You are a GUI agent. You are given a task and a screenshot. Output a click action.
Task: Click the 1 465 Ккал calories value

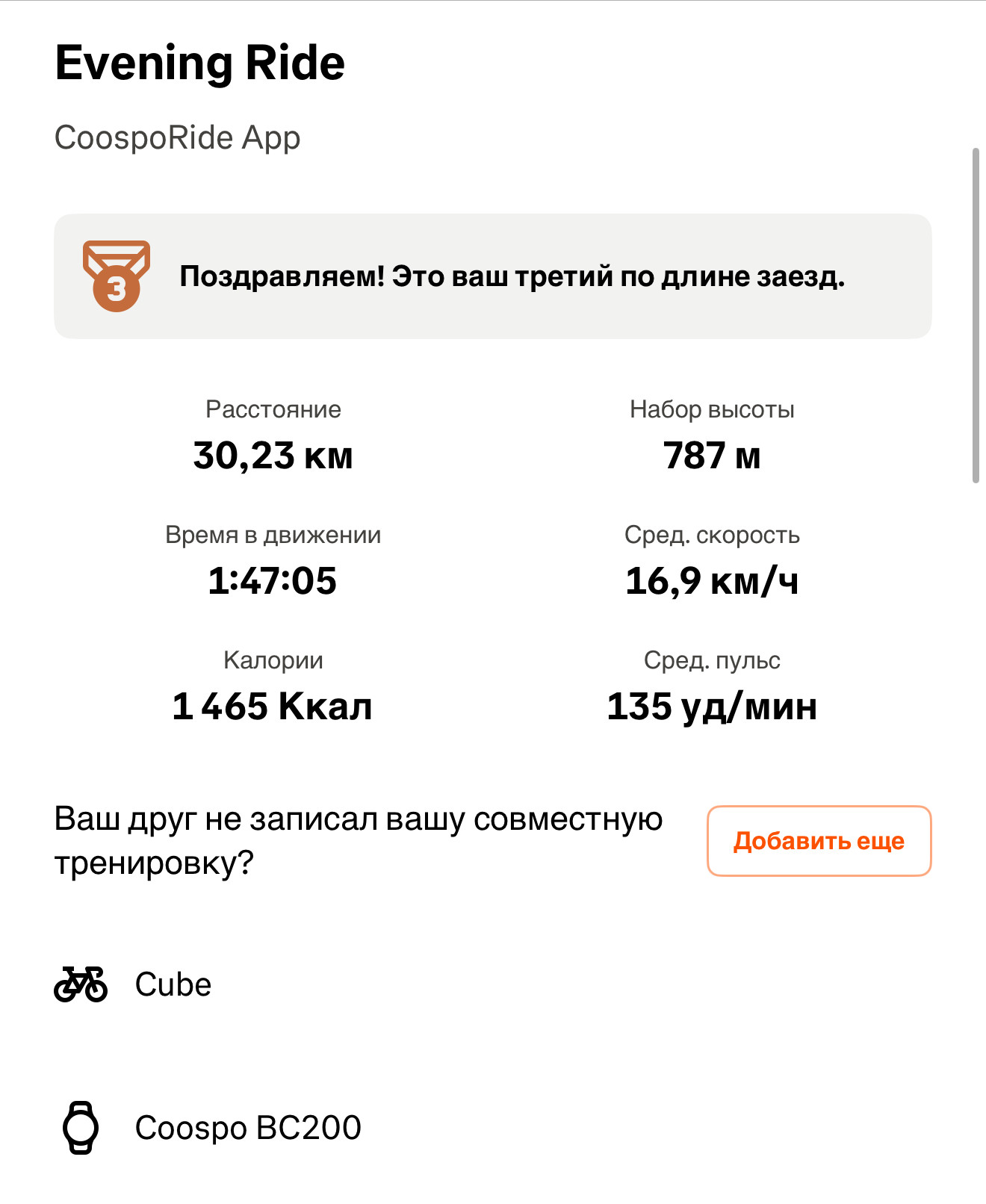[x=273, y=707]
